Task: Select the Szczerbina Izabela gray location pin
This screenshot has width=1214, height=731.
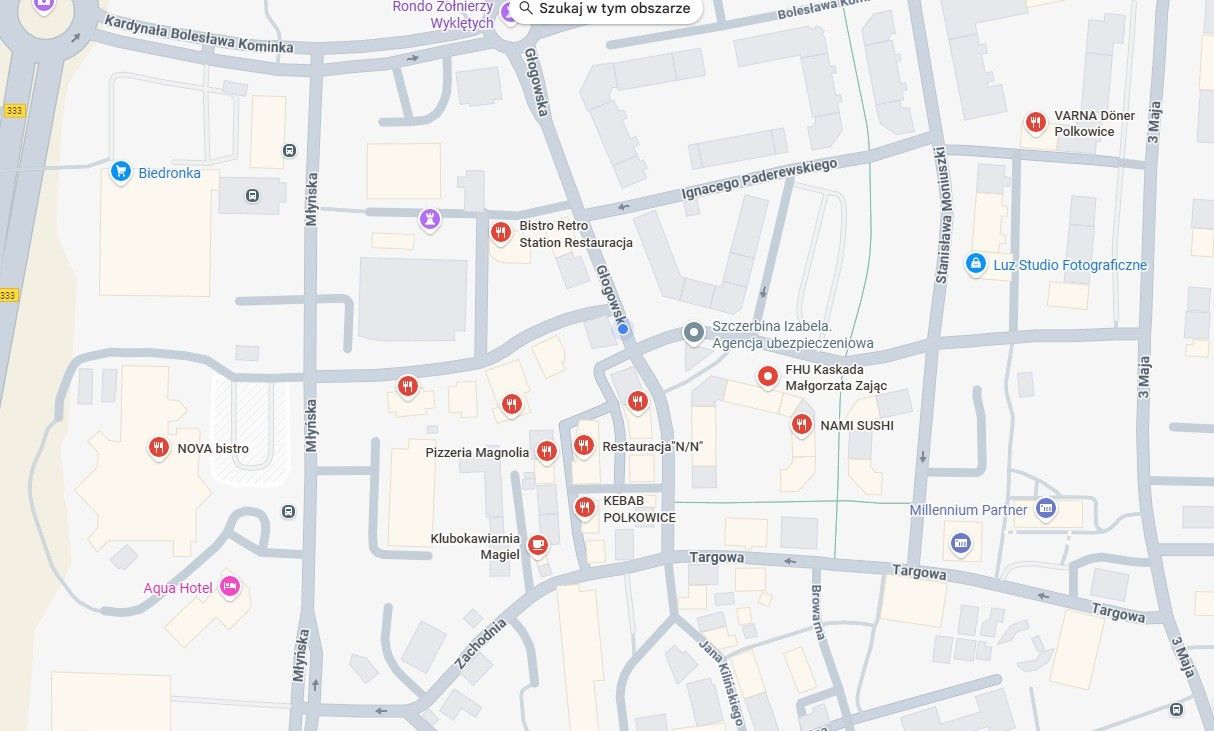Action: (x=693, y=333)
